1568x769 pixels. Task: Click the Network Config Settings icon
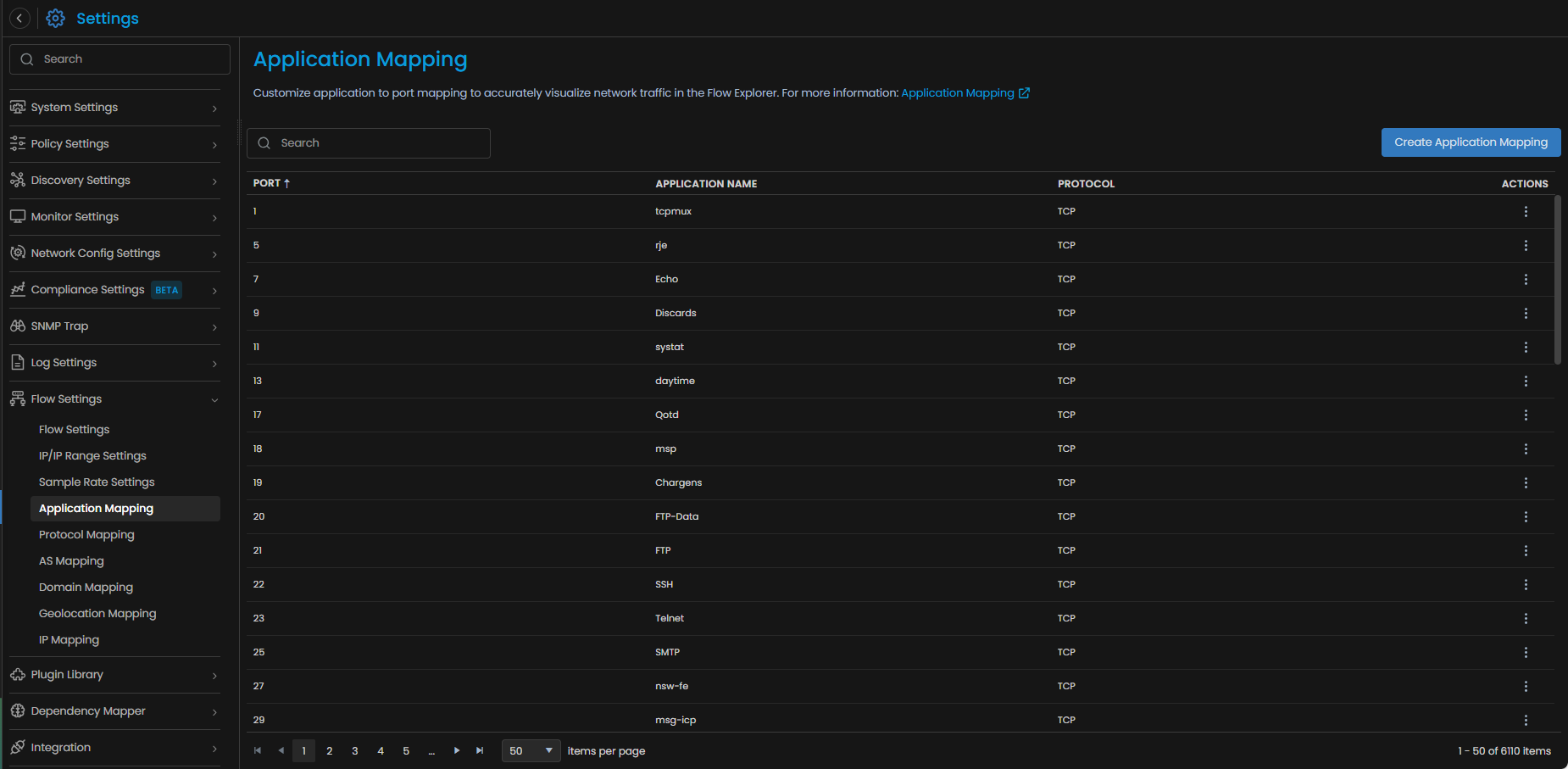[18, 253]
